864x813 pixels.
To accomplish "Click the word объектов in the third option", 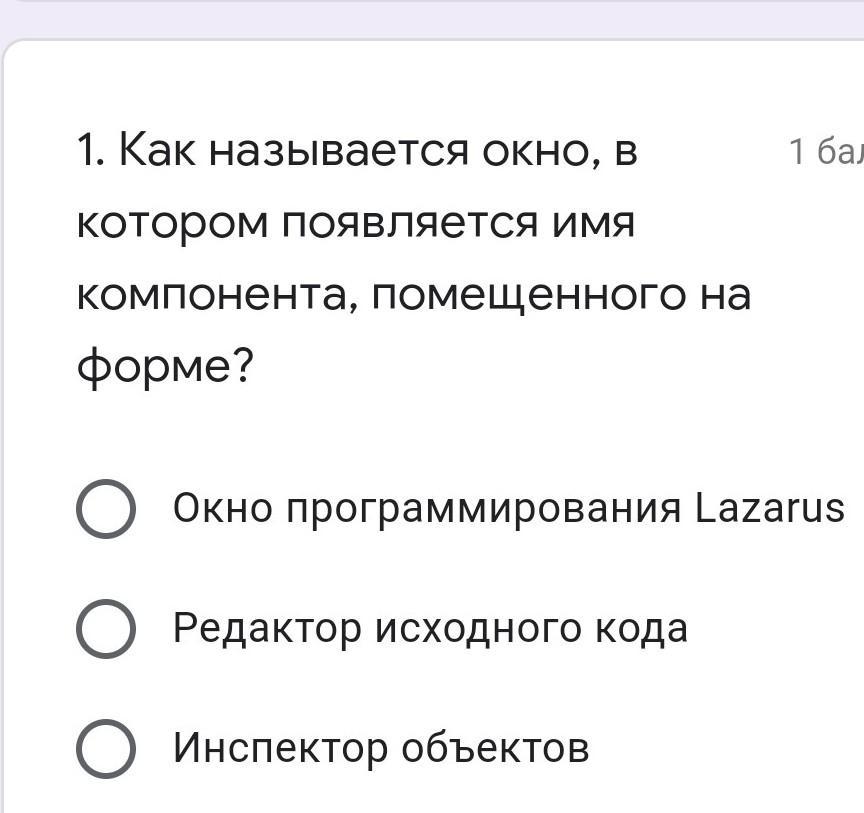I will (495, 748).
